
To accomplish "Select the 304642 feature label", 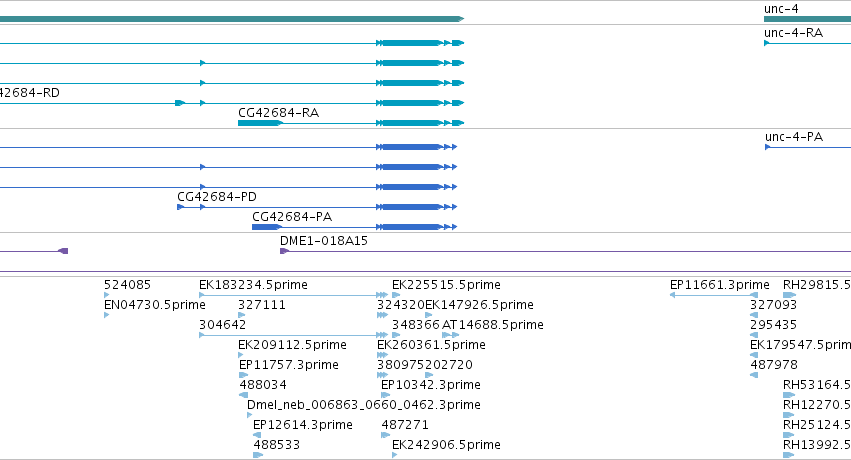I will [223, 324].
